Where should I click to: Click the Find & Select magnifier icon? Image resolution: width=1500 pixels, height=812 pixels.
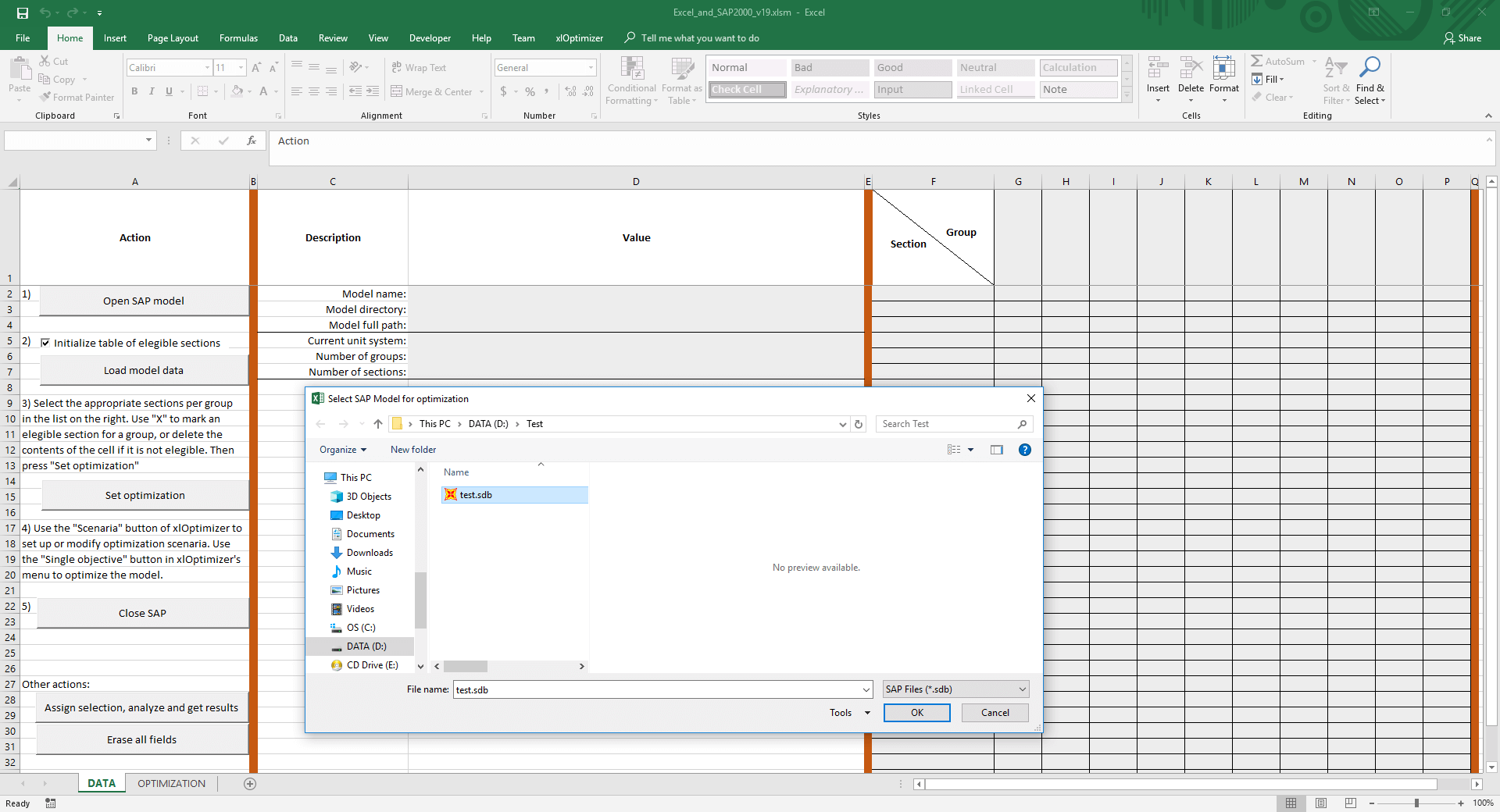coord(1370,68)
